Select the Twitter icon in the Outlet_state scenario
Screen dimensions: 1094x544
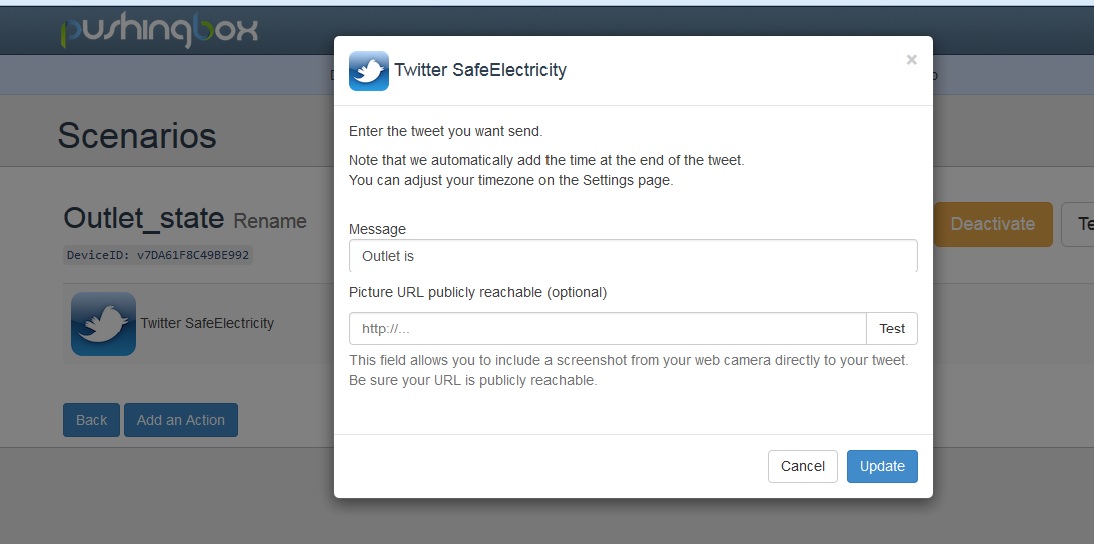pyautogui.click(x=103, y=324)
